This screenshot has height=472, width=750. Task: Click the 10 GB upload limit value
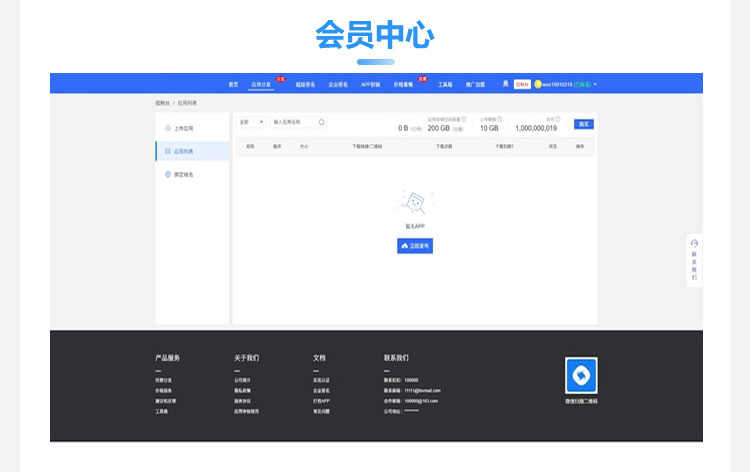click(489, 128)
